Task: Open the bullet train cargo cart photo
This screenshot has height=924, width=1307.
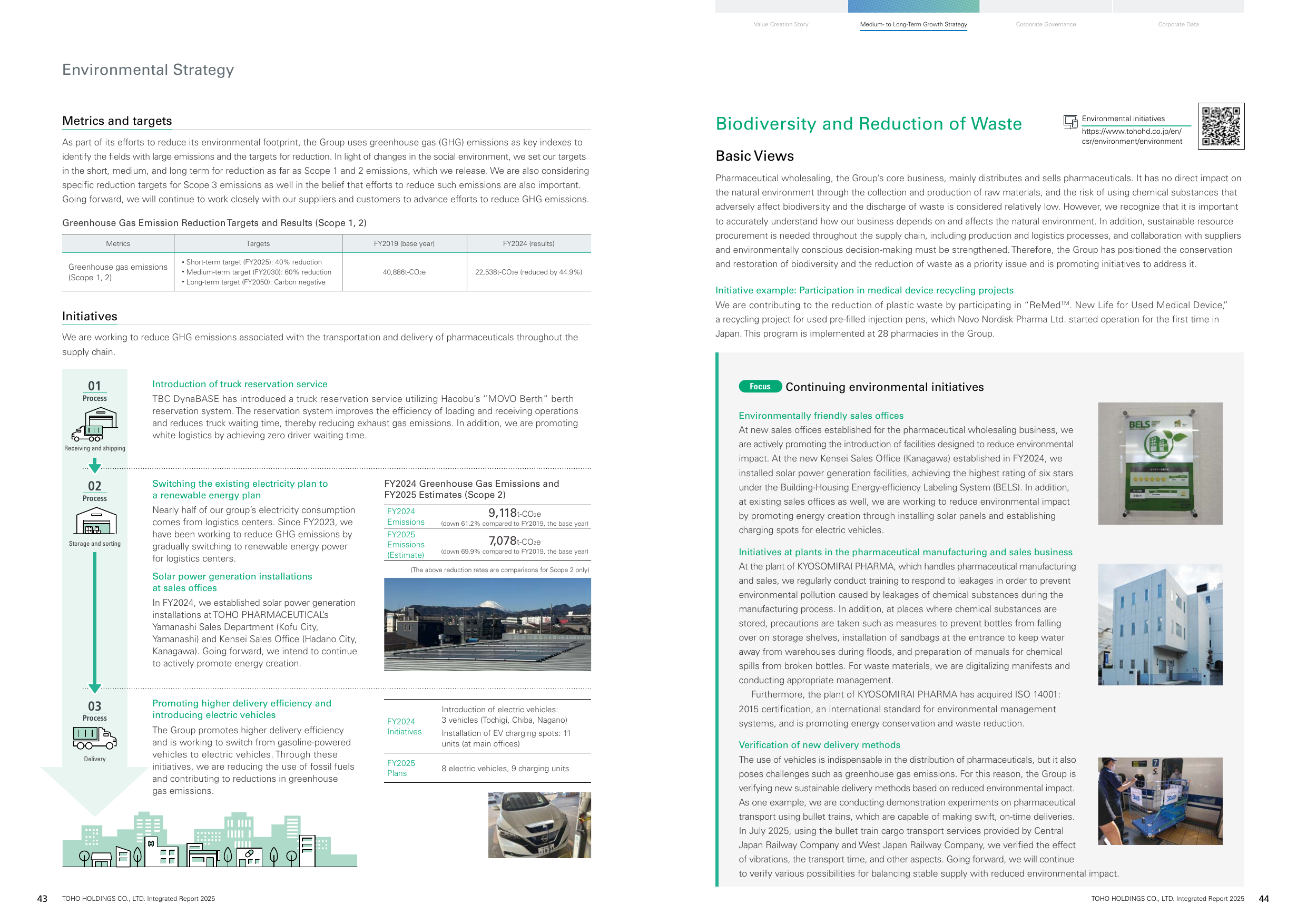Action: coord(1159,801)
